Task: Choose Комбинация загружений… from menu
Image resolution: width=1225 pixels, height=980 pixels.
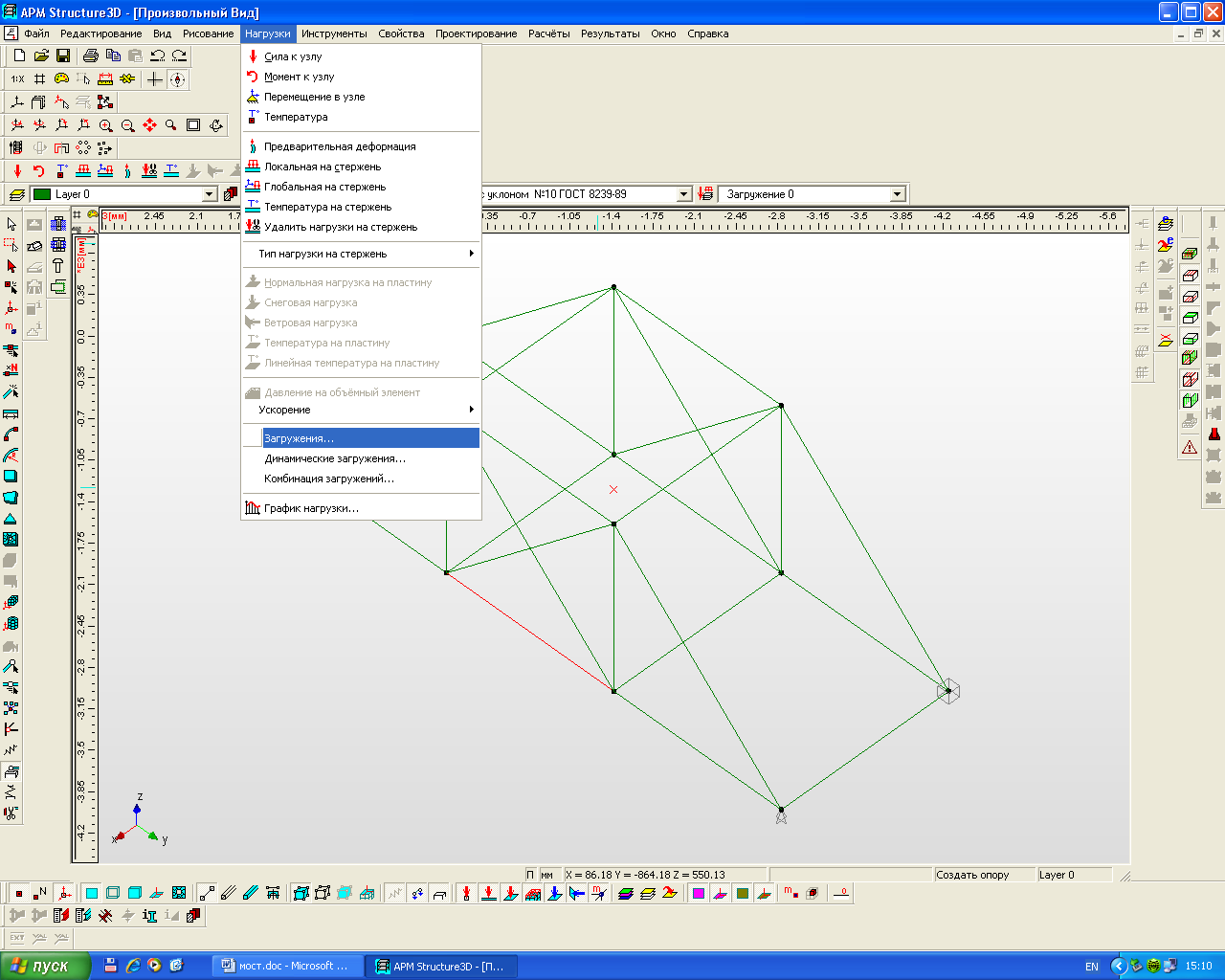Action: [x=361, y=479]
